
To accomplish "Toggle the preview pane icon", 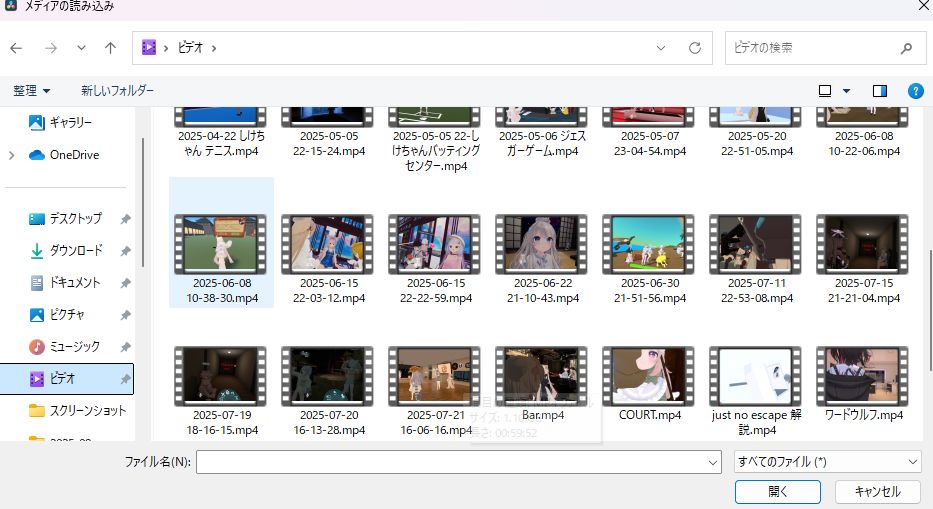I will (x=880, y=90).
